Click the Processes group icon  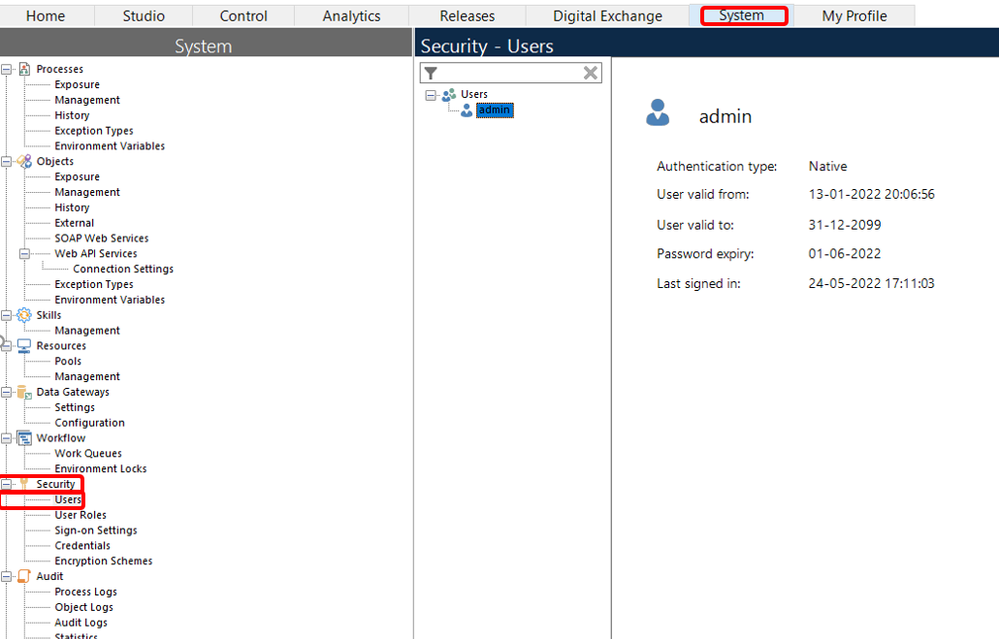(x=24, y=69)
